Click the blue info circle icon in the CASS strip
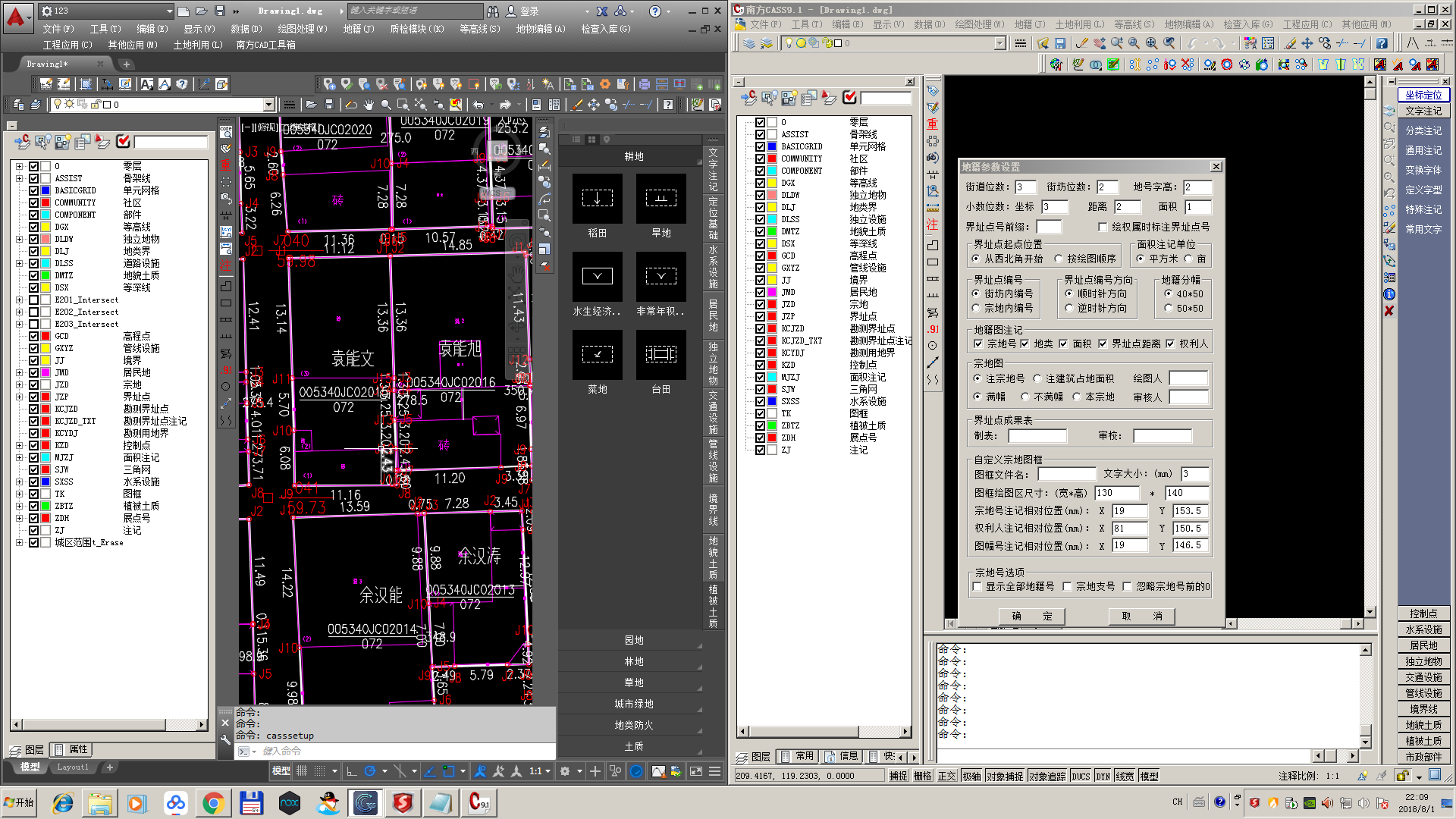The height and width of the screenshot is (819, 1456). (x=1389, y=294)
